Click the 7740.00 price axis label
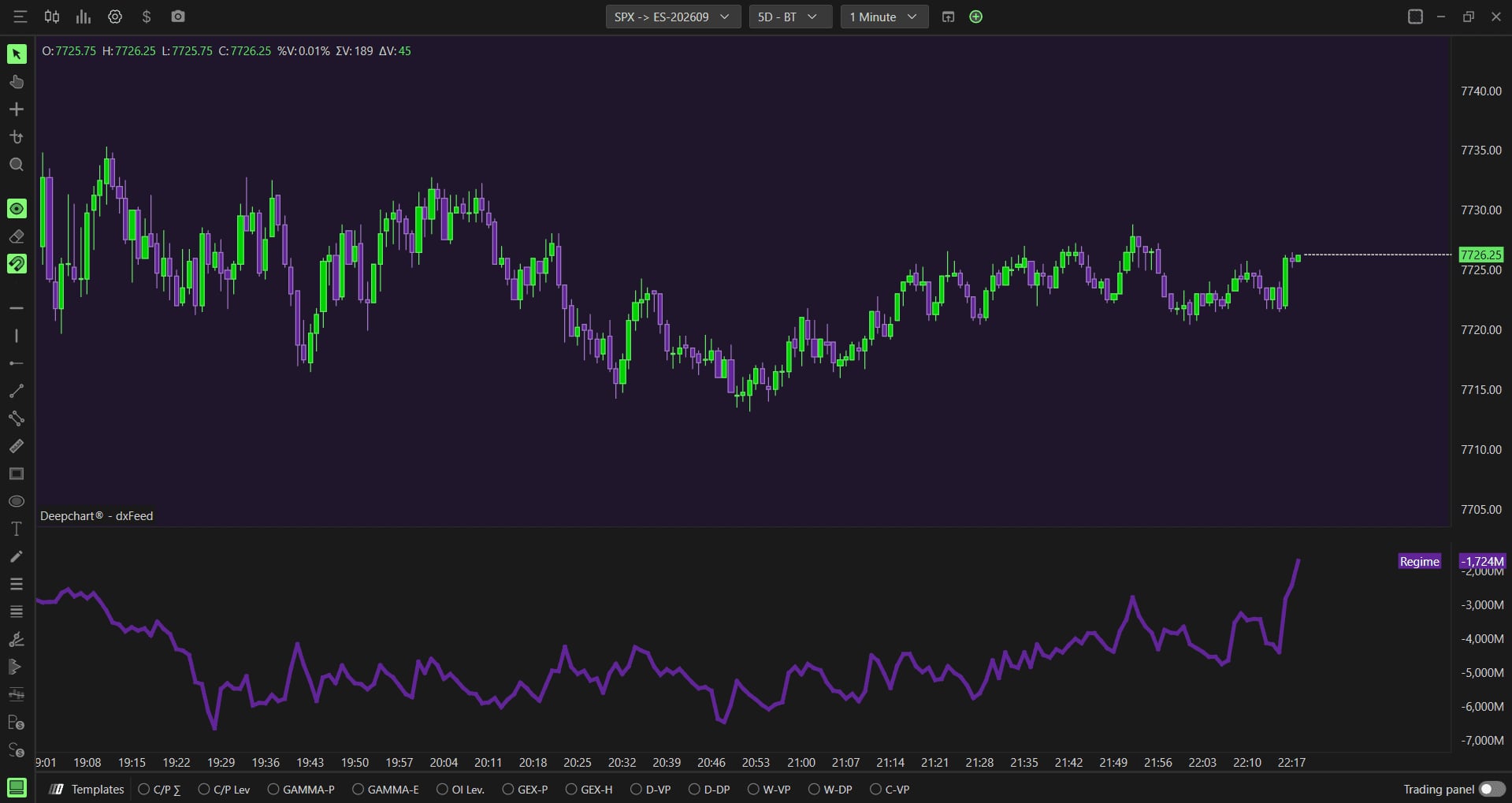Viewport: 1512px width, 803px height. click(1481, 91)
